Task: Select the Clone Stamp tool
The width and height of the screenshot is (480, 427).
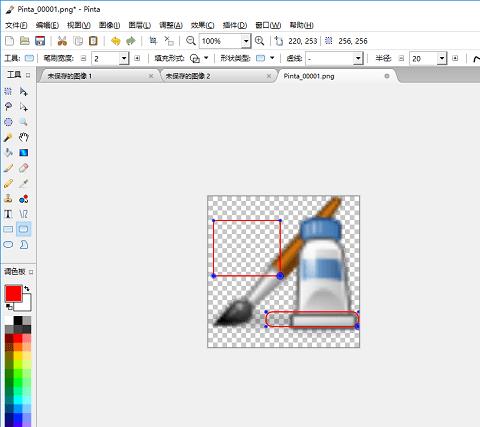Action: tap(8, 199)
